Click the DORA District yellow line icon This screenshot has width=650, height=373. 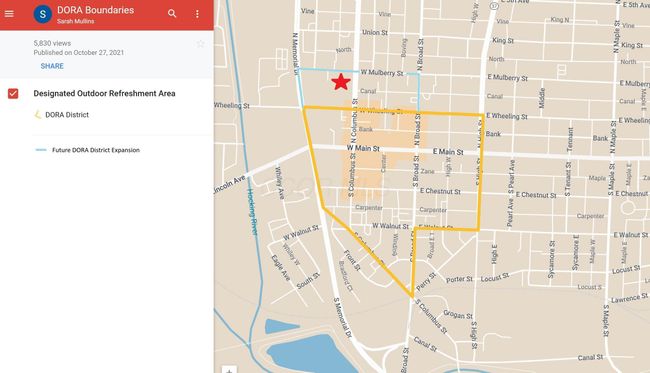[x=38, y=115]
